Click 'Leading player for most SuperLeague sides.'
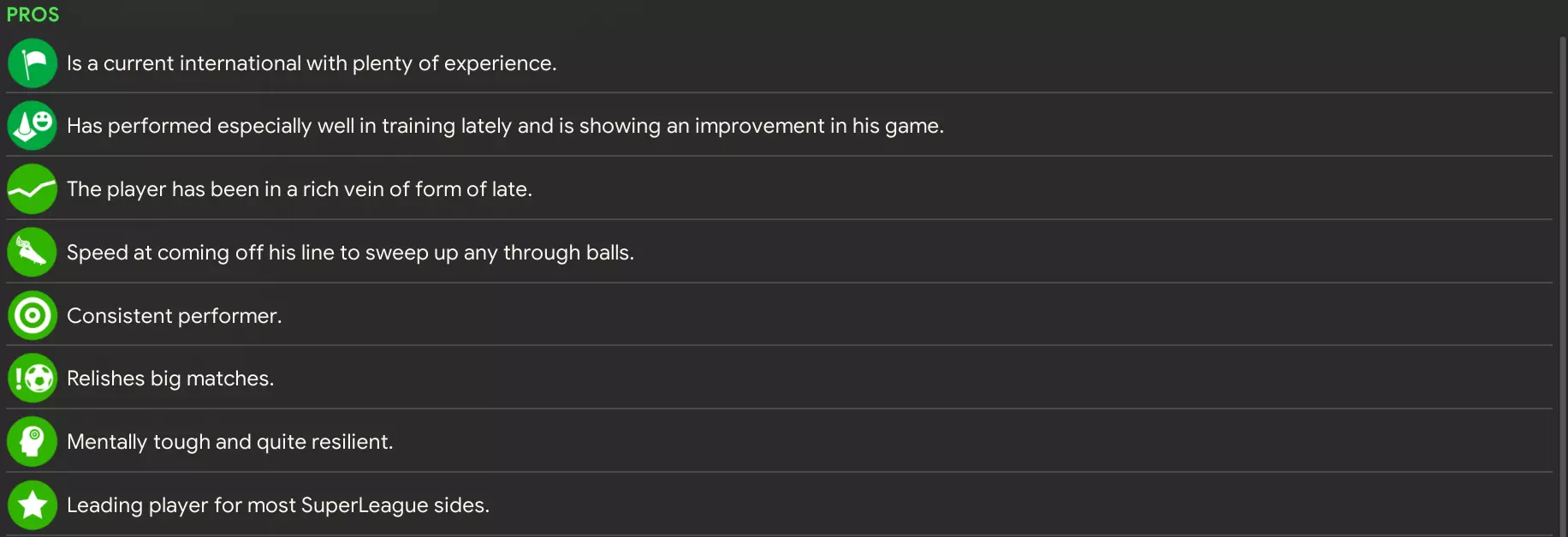 point(278,505)
